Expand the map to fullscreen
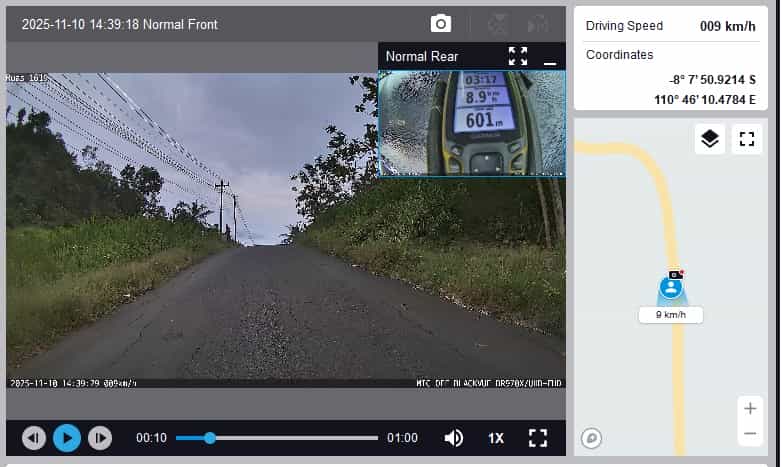 (746, 139)
